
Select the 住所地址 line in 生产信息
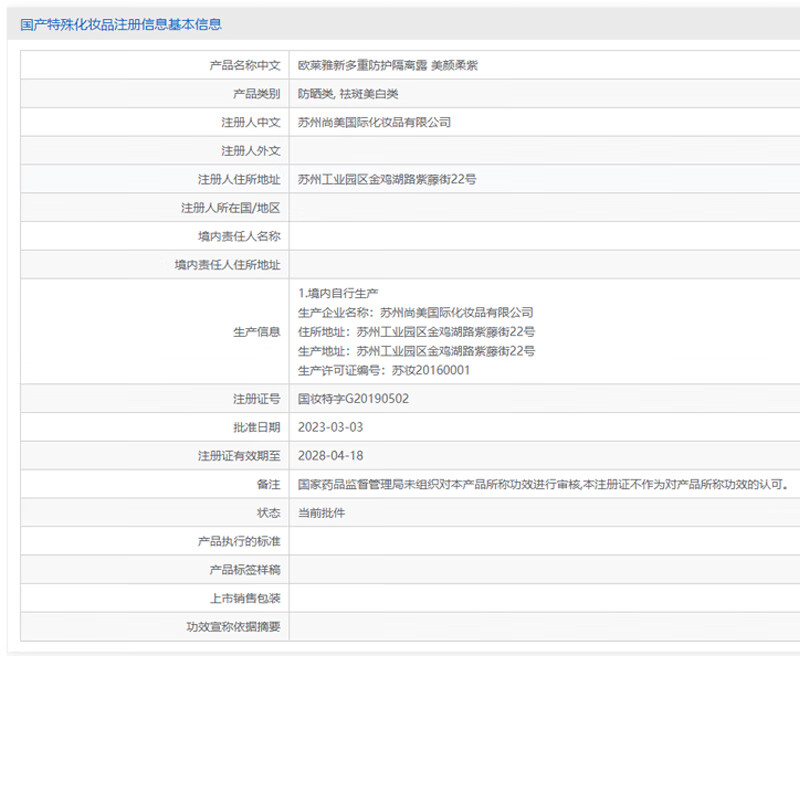coord(416,332)
